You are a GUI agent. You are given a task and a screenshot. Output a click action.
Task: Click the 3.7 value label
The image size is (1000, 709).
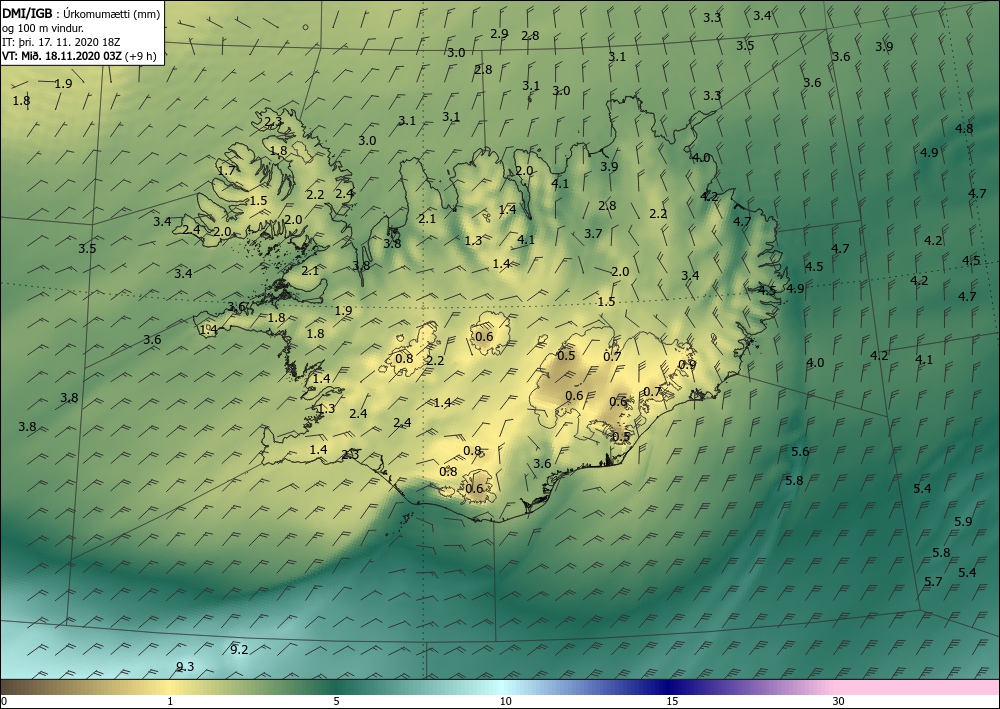coord(593,234)
